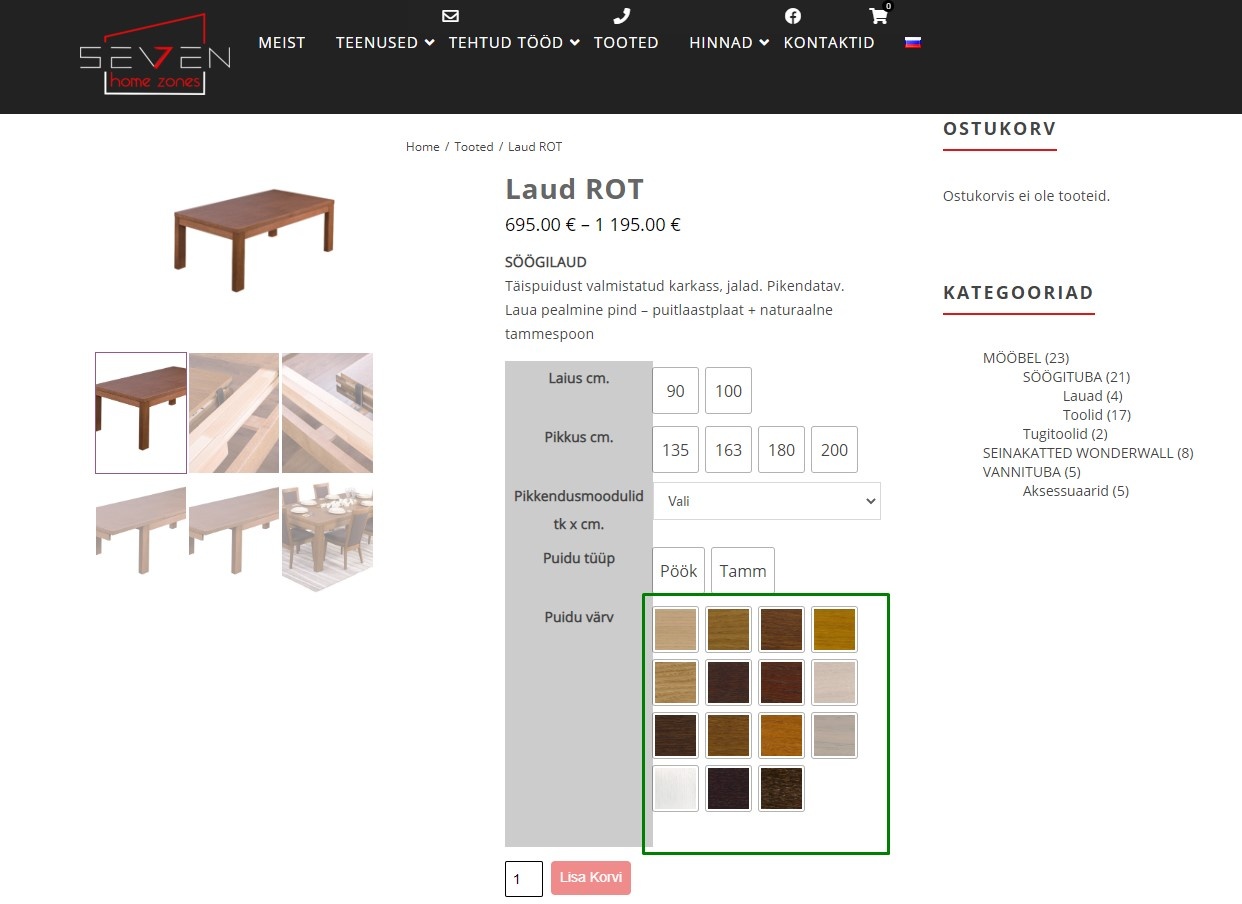Screen dimensions: 1242x904
Task: Select length option 163 cm
Action: [728, 450]
